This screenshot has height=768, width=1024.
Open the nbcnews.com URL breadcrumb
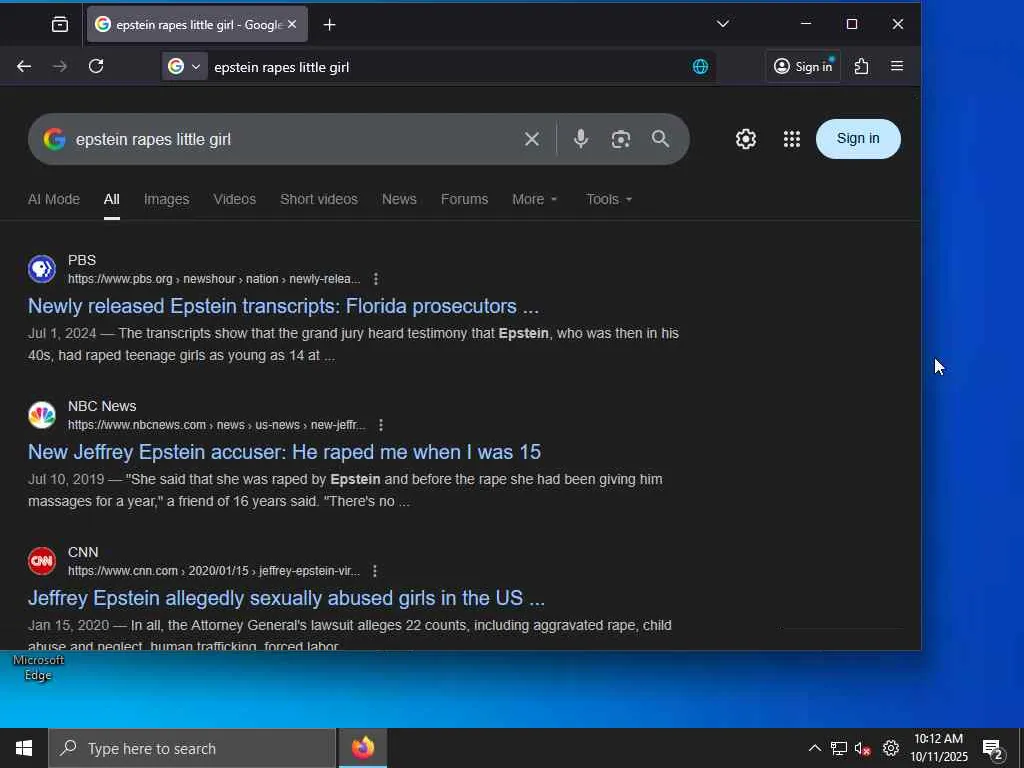(217, 425)
